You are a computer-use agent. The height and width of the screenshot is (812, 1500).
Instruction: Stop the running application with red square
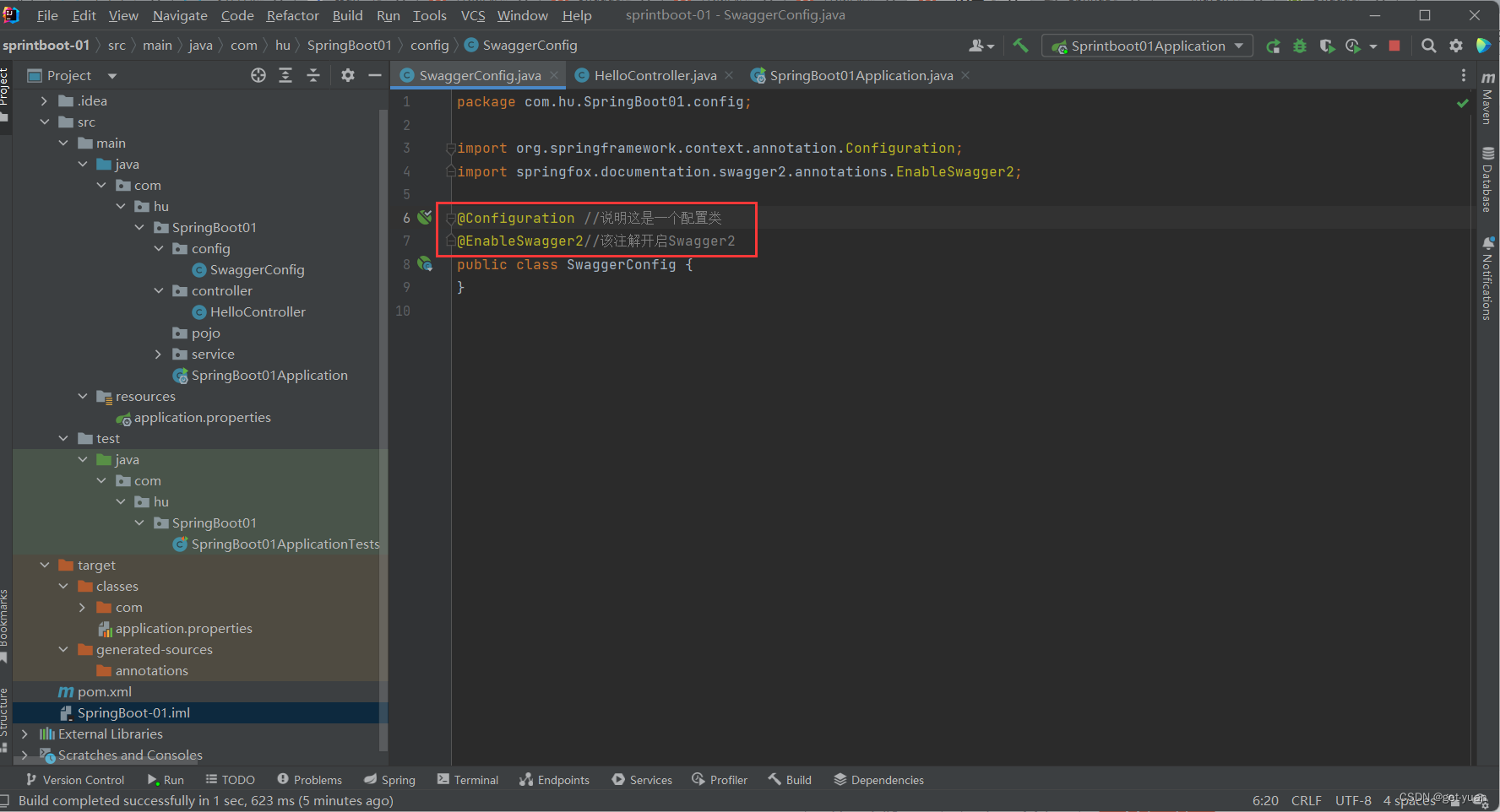point(1394,46)
